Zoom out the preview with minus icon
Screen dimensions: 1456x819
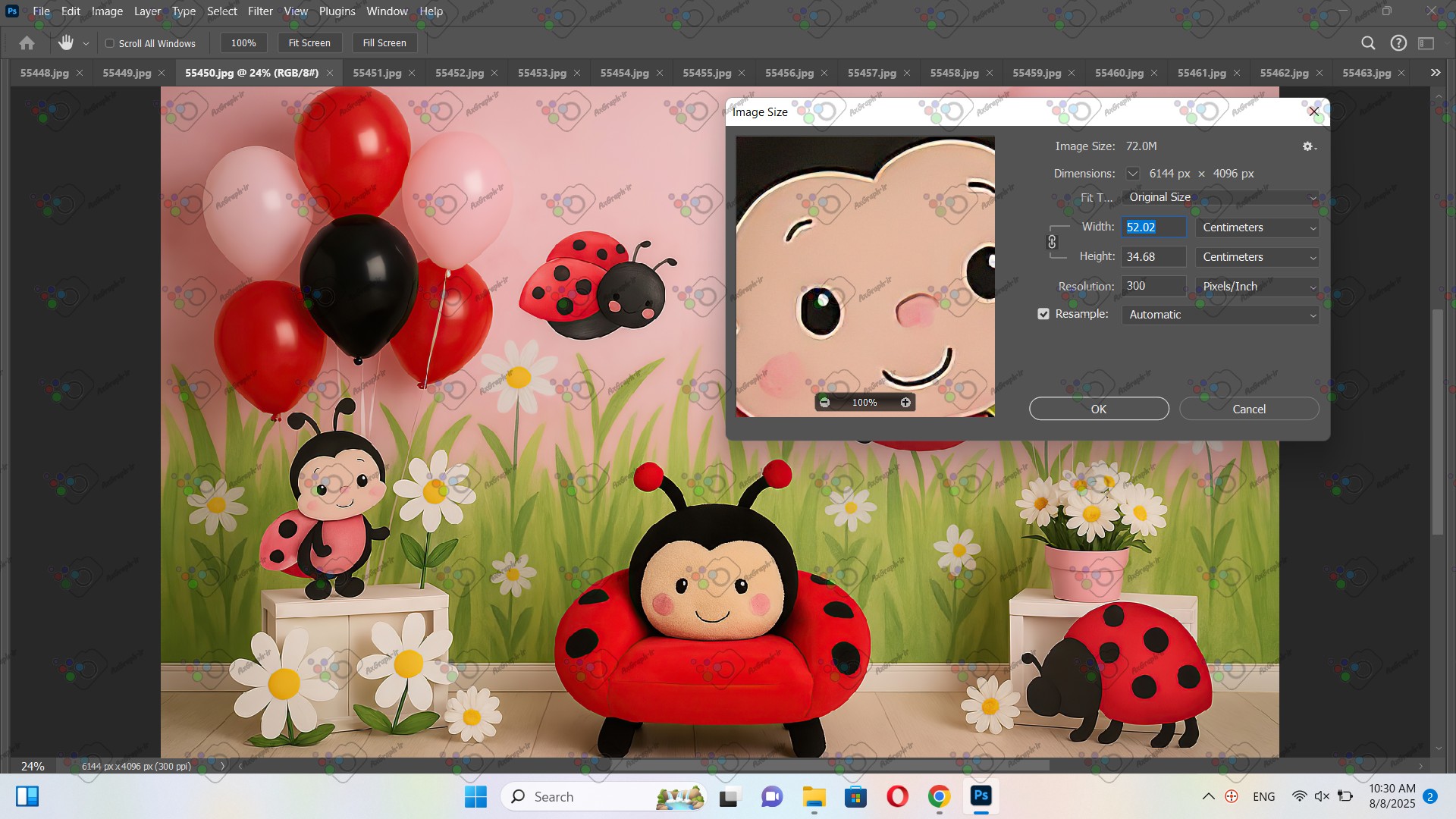pyautogui.click(x=824, y=403)
